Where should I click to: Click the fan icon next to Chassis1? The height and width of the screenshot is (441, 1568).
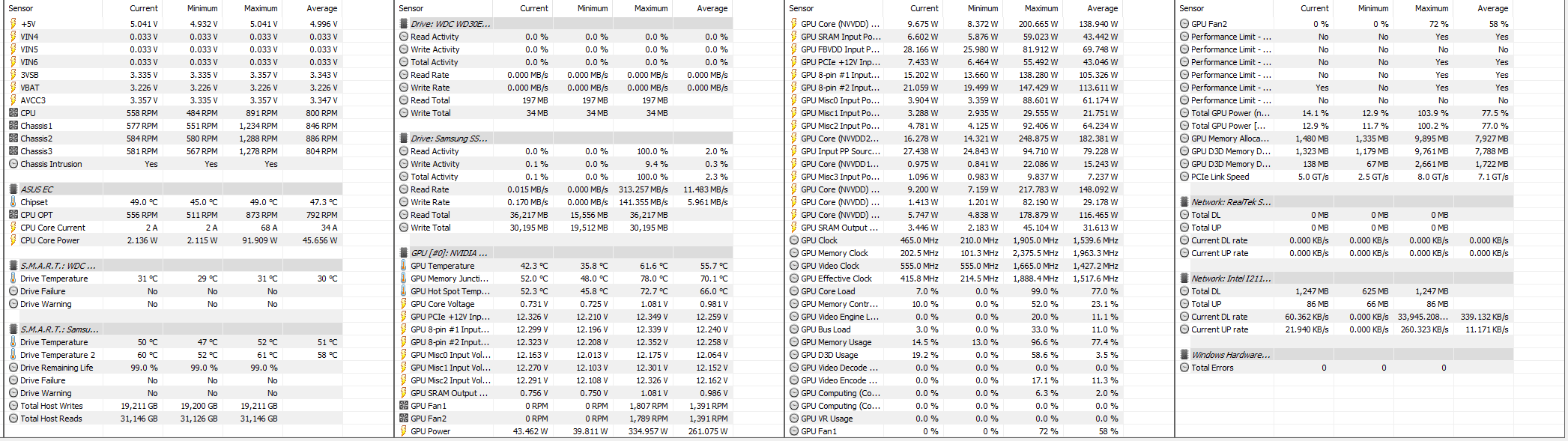[x=13, y=126]
